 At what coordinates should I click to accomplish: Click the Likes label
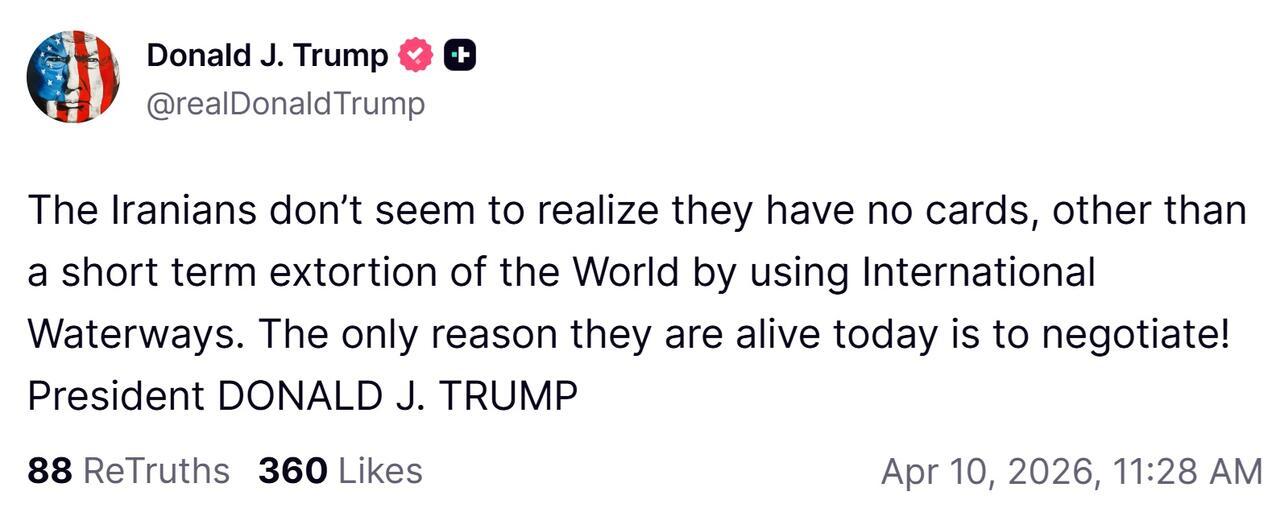(380, 470)
